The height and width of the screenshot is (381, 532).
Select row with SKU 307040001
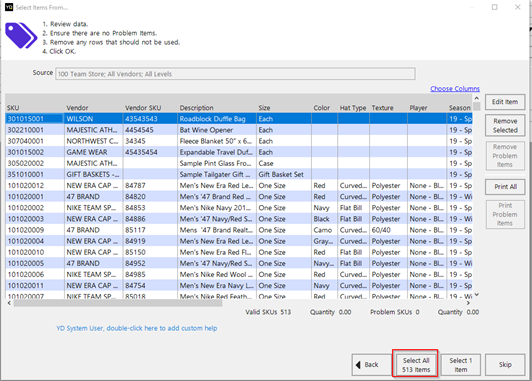239,141
